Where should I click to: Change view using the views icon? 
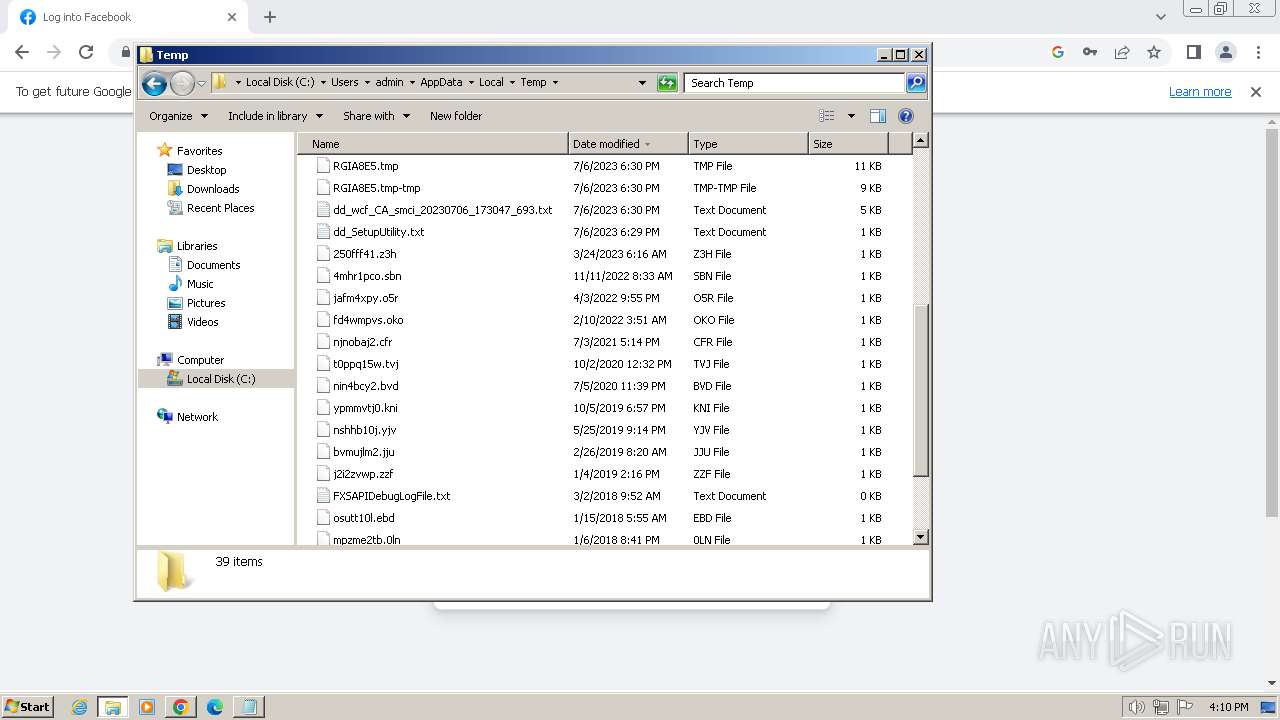[827, 116]
